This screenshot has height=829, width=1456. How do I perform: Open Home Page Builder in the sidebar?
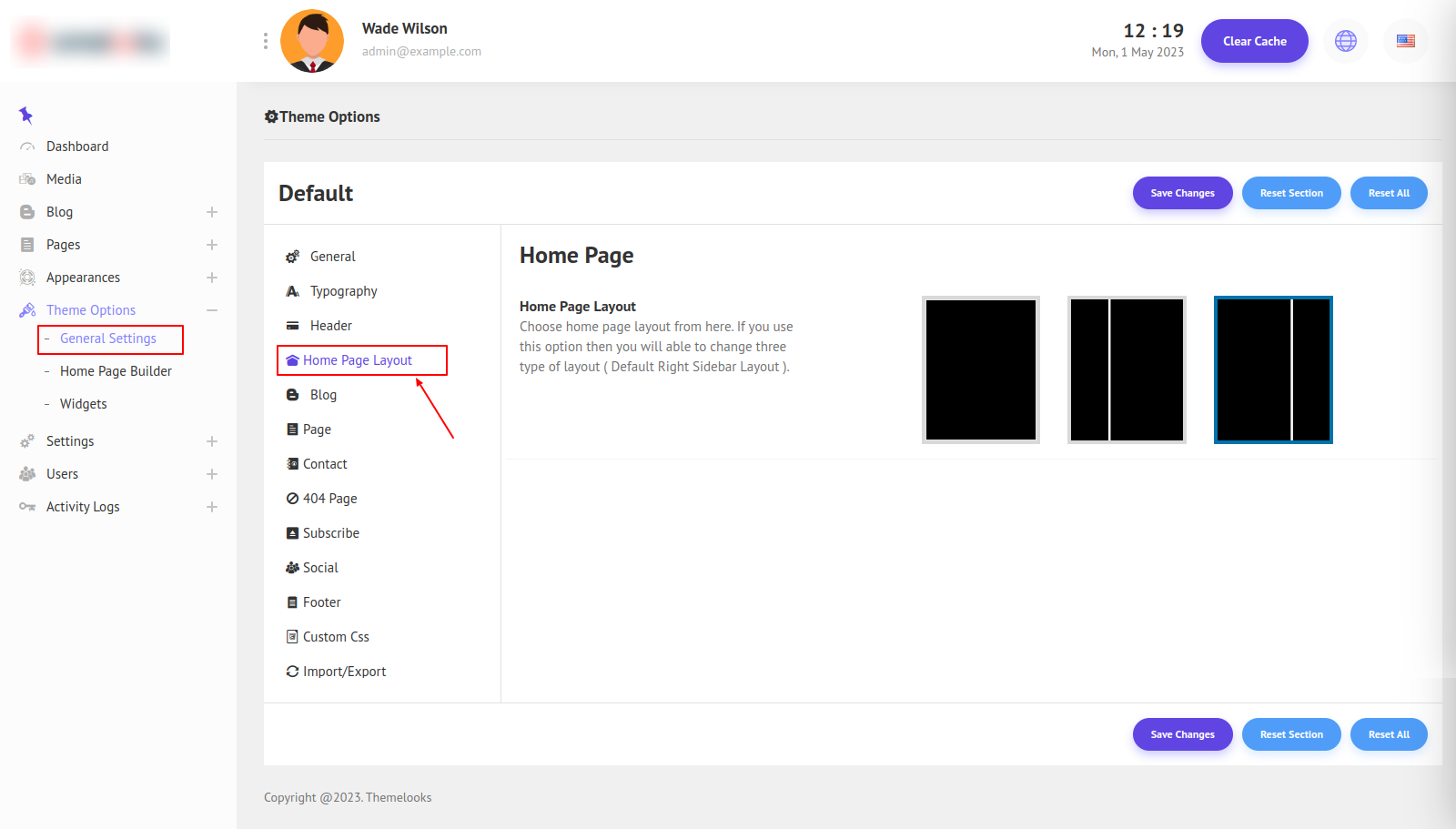pos(116,371)
